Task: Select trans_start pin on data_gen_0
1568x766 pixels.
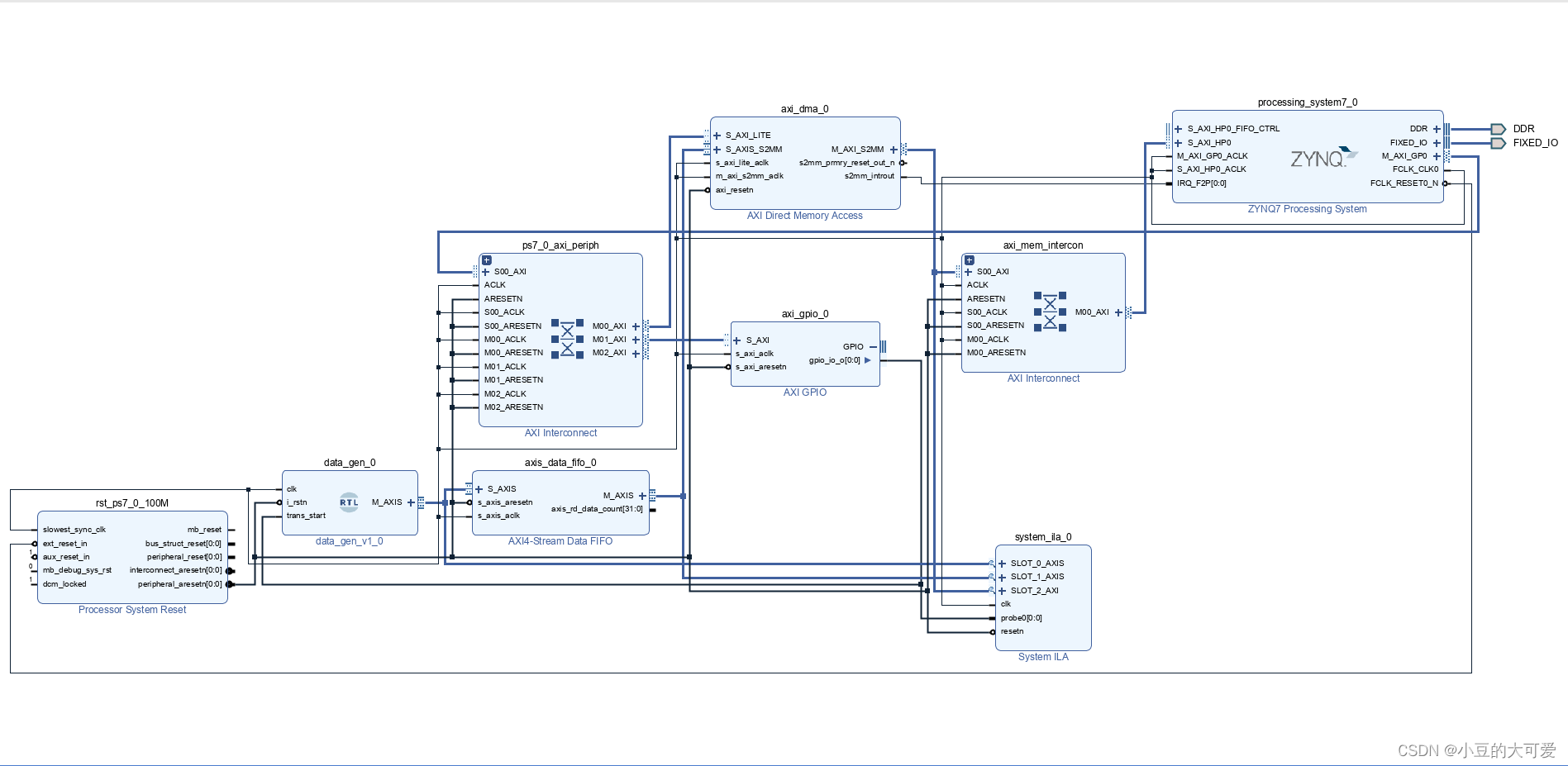Action: click(x=306, y=516)
